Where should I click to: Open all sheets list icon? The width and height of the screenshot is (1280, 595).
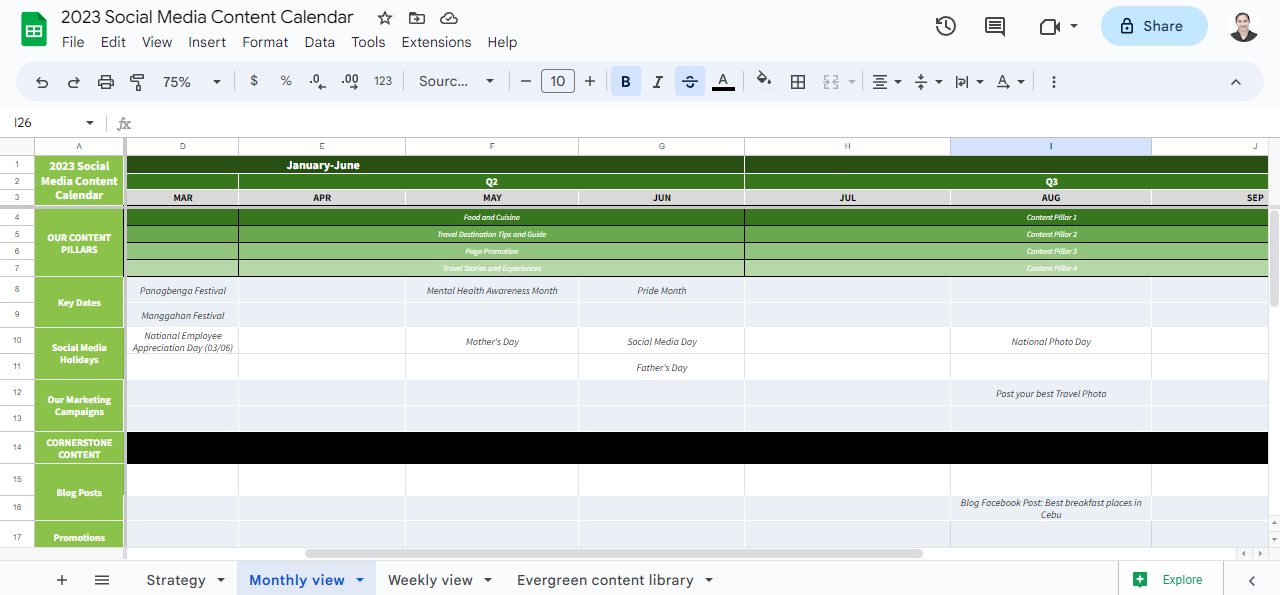(x=102, y=580)
